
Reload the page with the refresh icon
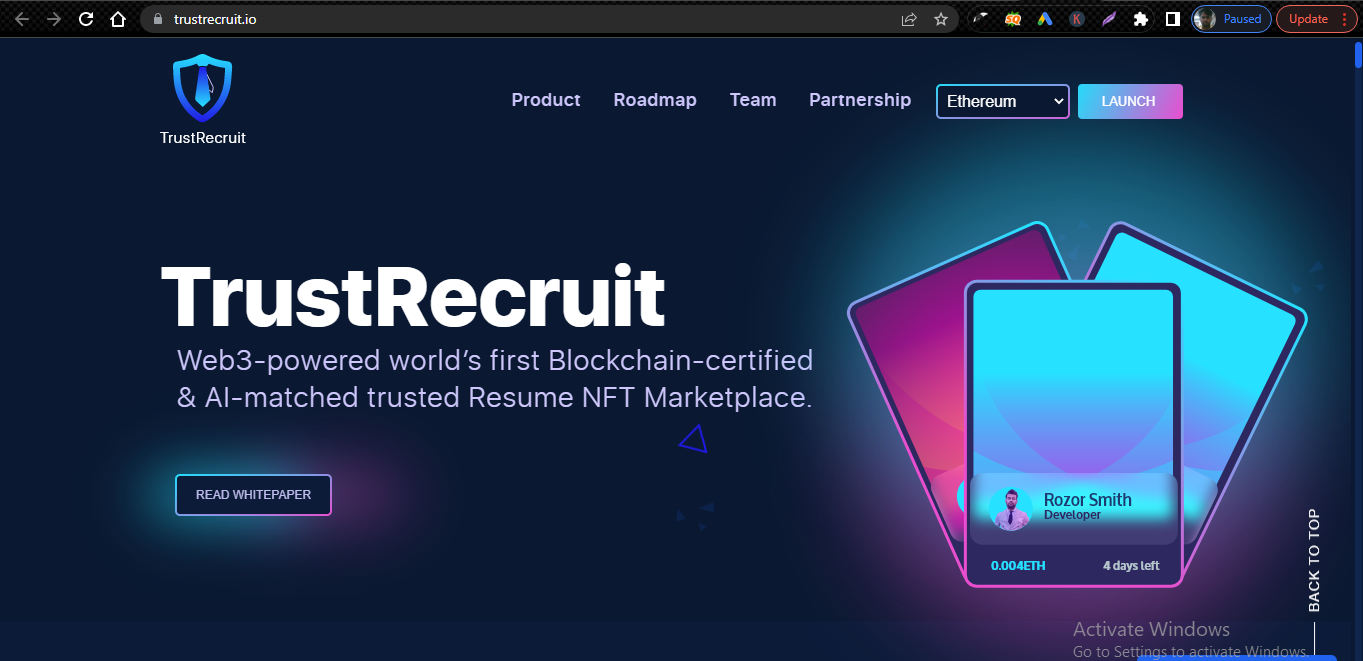pos(86,19)
